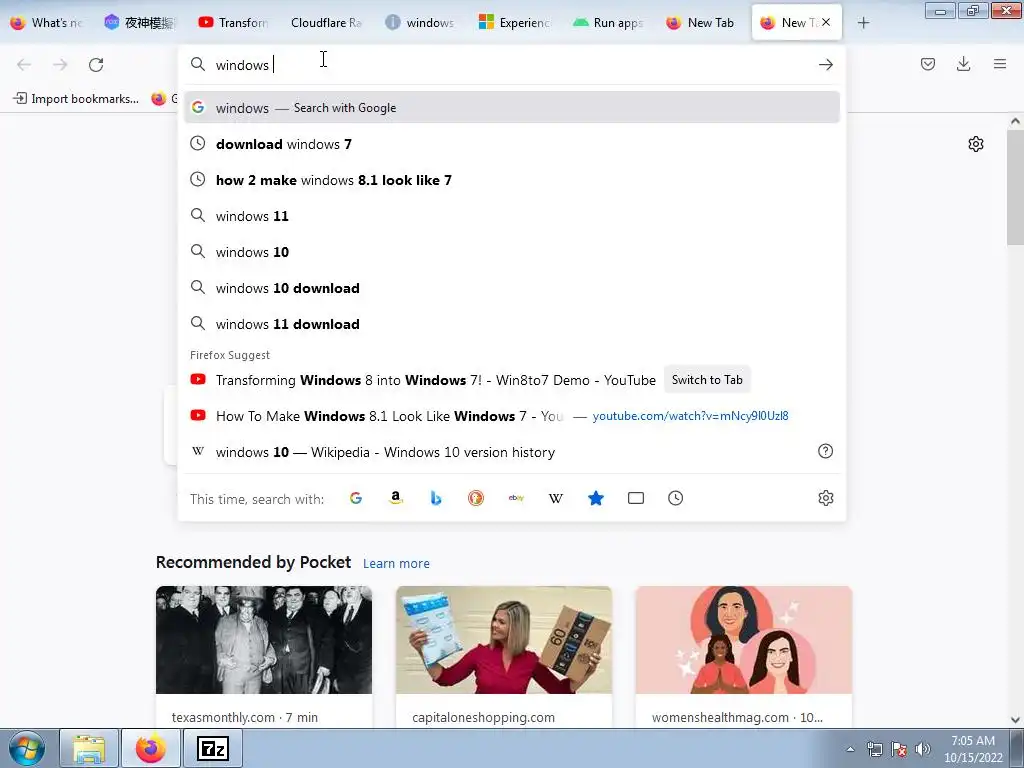Open search settings gear in dropdown

pyautogui.click(x=825, y=498)
